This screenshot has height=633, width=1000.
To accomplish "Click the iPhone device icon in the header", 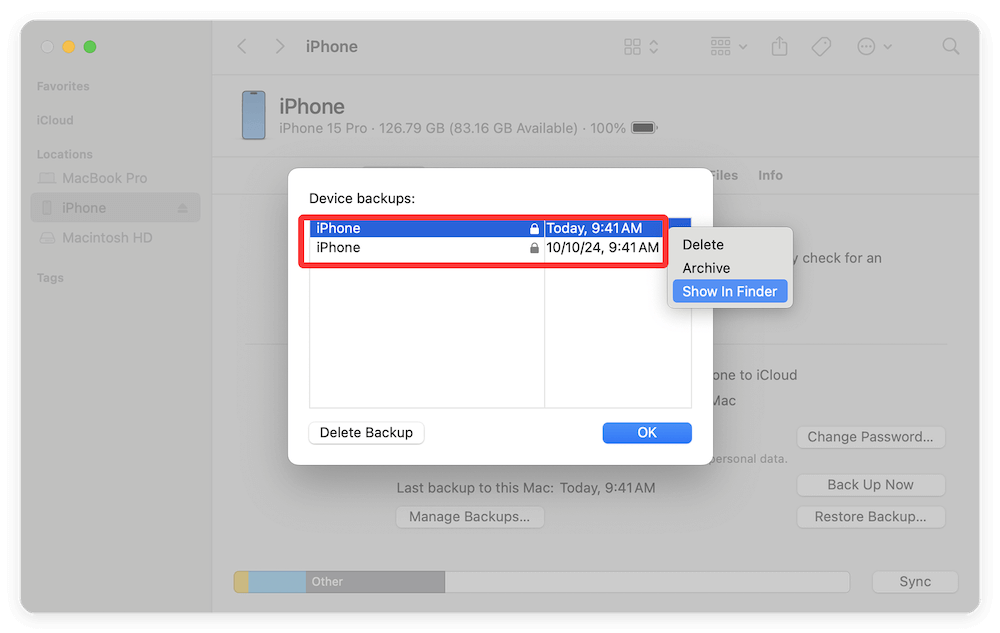I will coord(252,115).
